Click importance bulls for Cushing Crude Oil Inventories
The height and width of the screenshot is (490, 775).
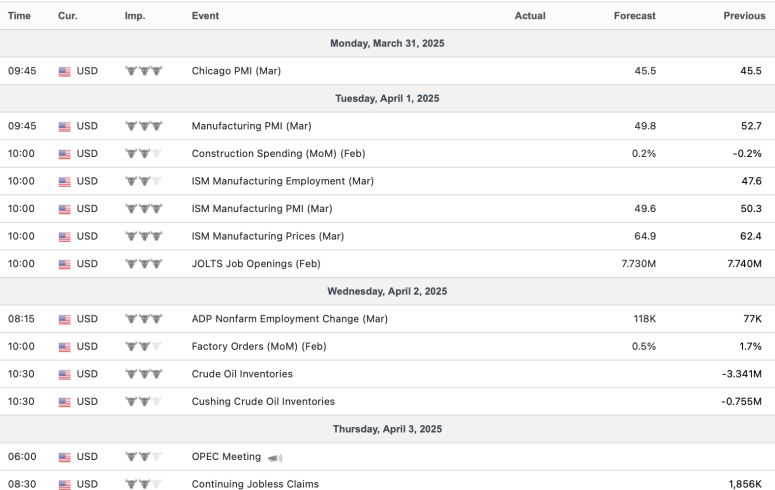144,401
